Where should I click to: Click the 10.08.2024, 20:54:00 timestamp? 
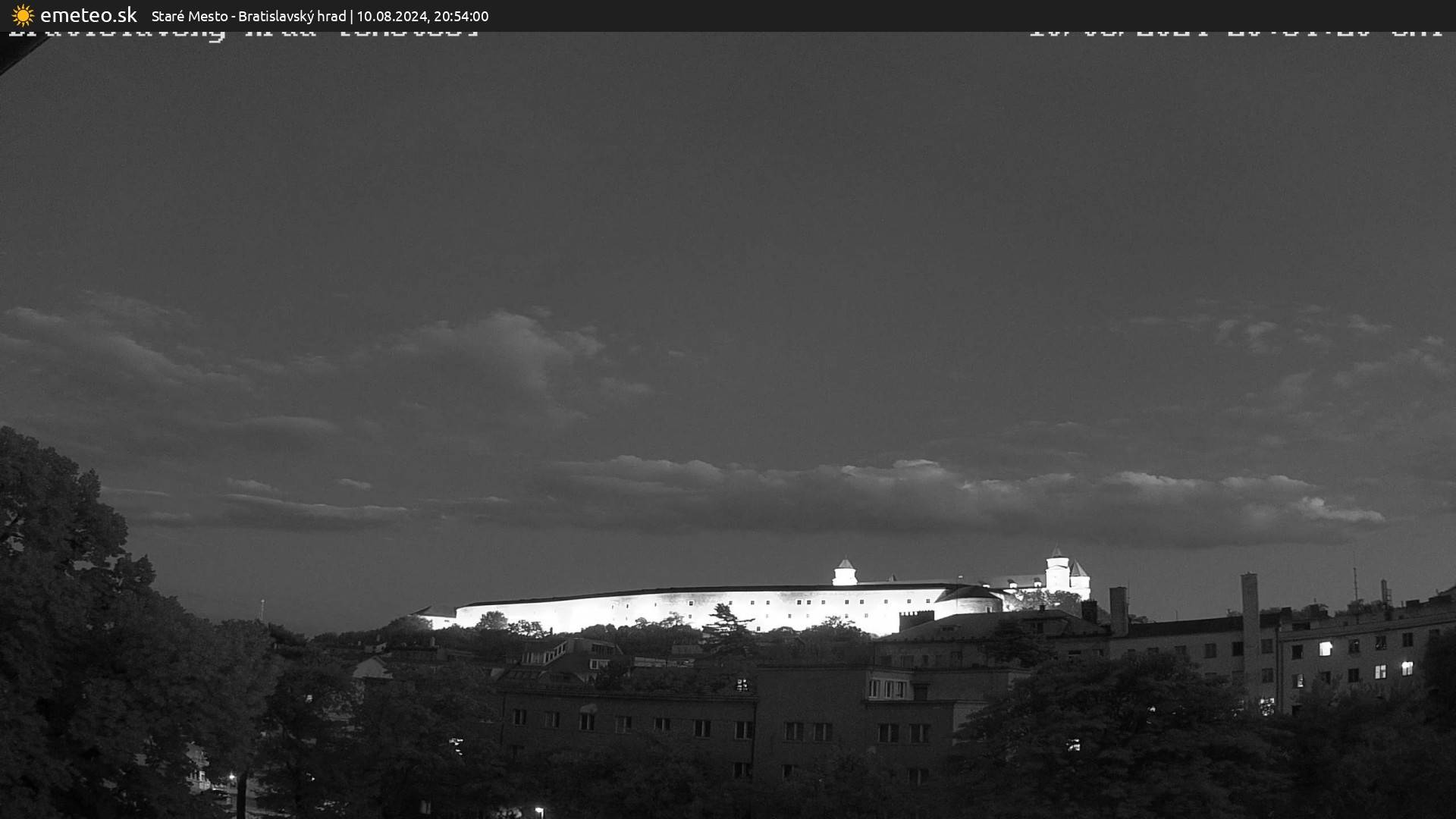(x=422, y=16)
